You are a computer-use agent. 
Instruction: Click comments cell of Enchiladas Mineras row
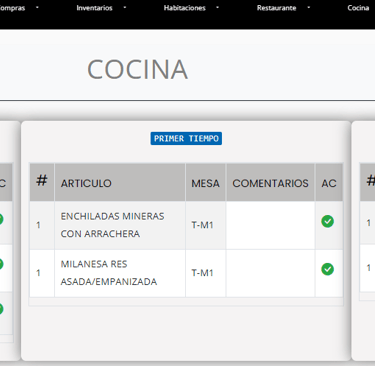point(270,225)
